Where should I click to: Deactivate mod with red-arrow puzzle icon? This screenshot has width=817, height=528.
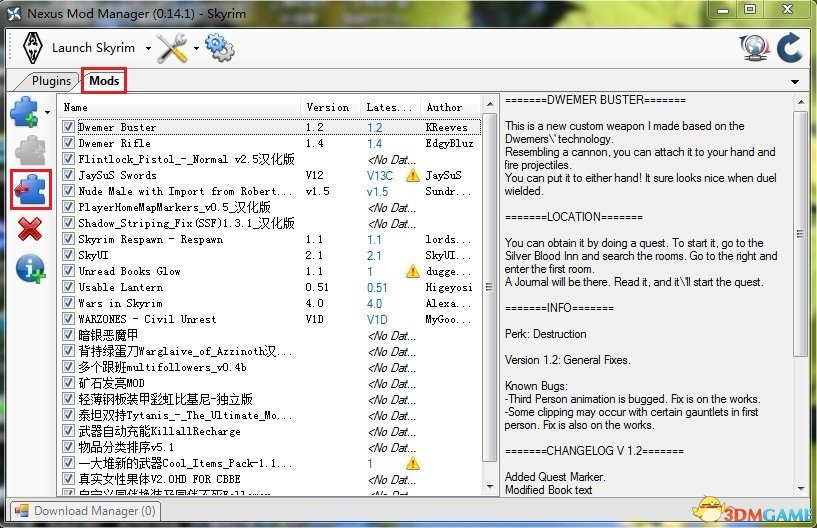[x=31, y=190]
